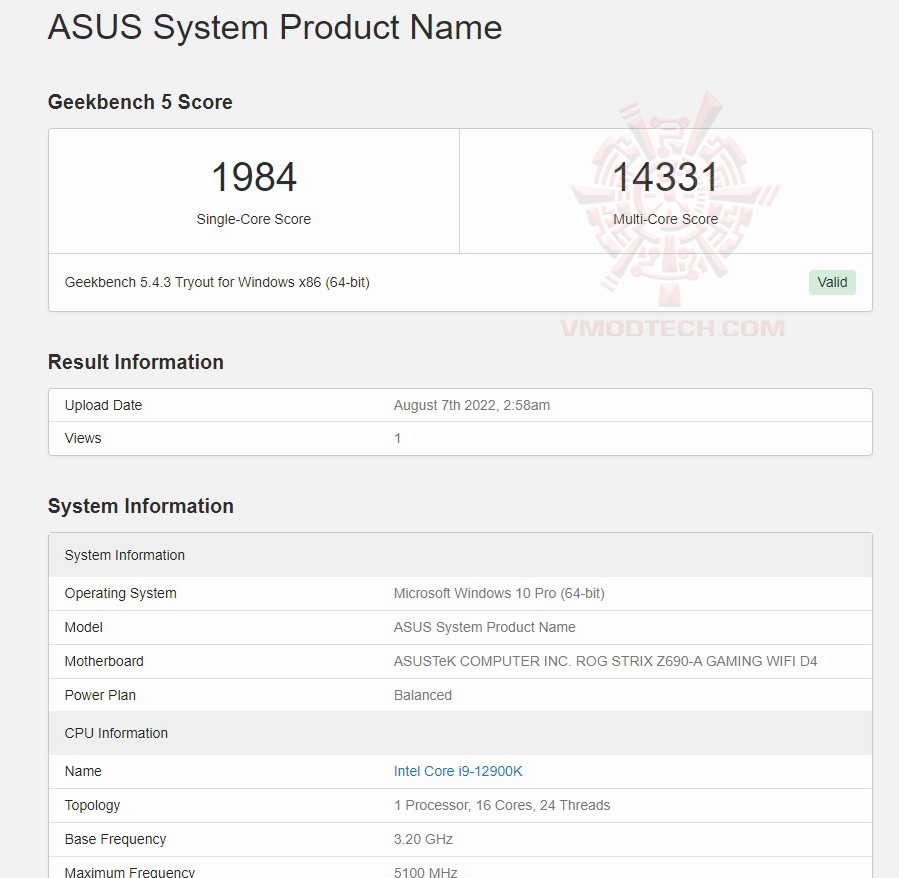Click the Geekbench 5 Score heading

coord(140,102)
